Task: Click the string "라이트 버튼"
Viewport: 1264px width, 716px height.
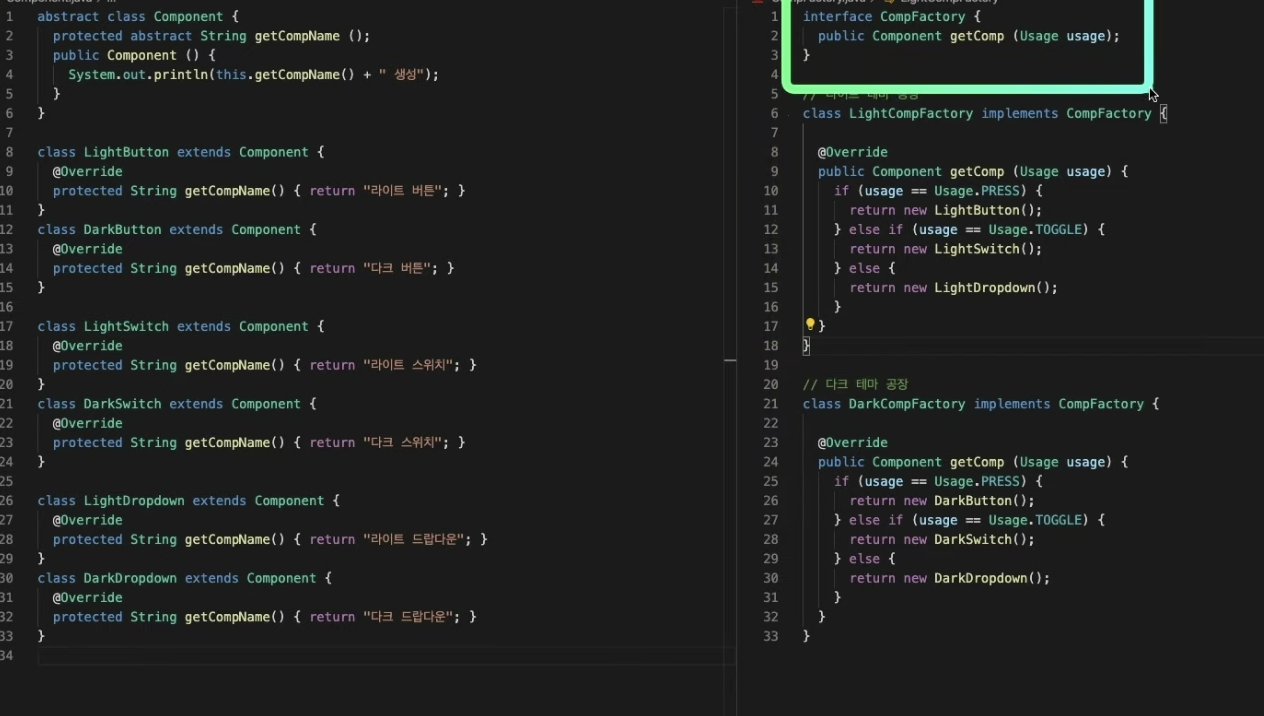Action: (x=403, y=191)
